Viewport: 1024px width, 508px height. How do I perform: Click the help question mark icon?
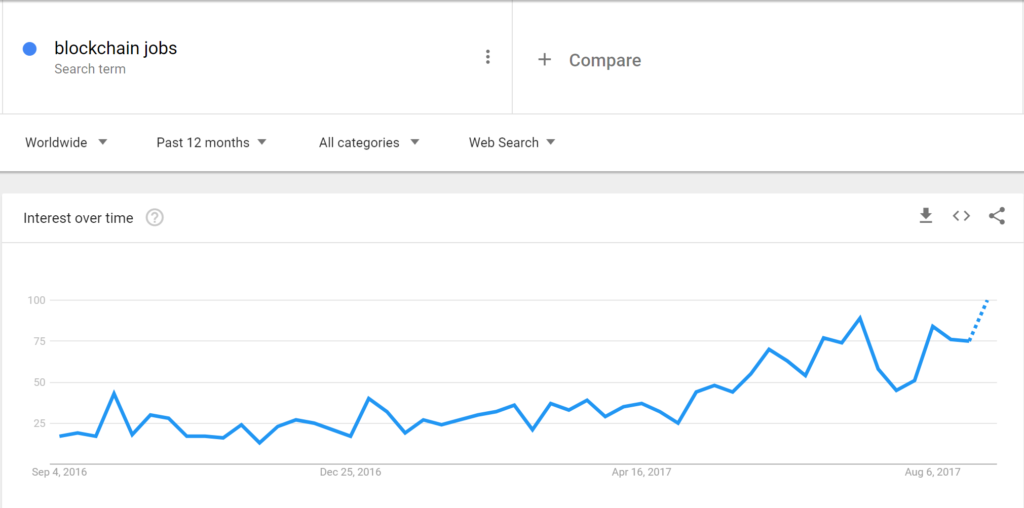click(x=154, y=217)
